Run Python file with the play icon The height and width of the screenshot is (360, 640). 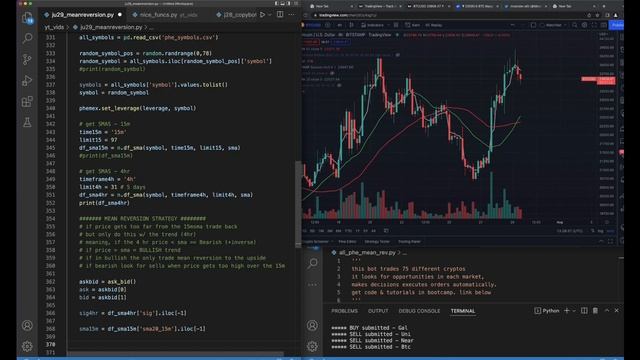262,15
